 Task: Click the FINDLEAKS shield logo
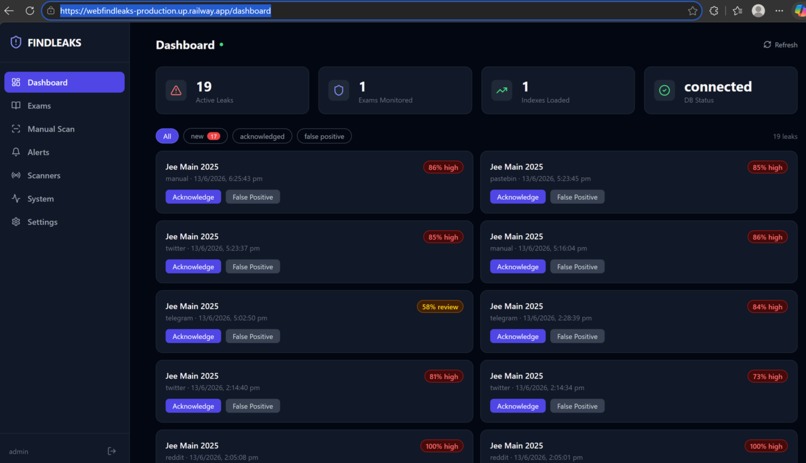16,43
